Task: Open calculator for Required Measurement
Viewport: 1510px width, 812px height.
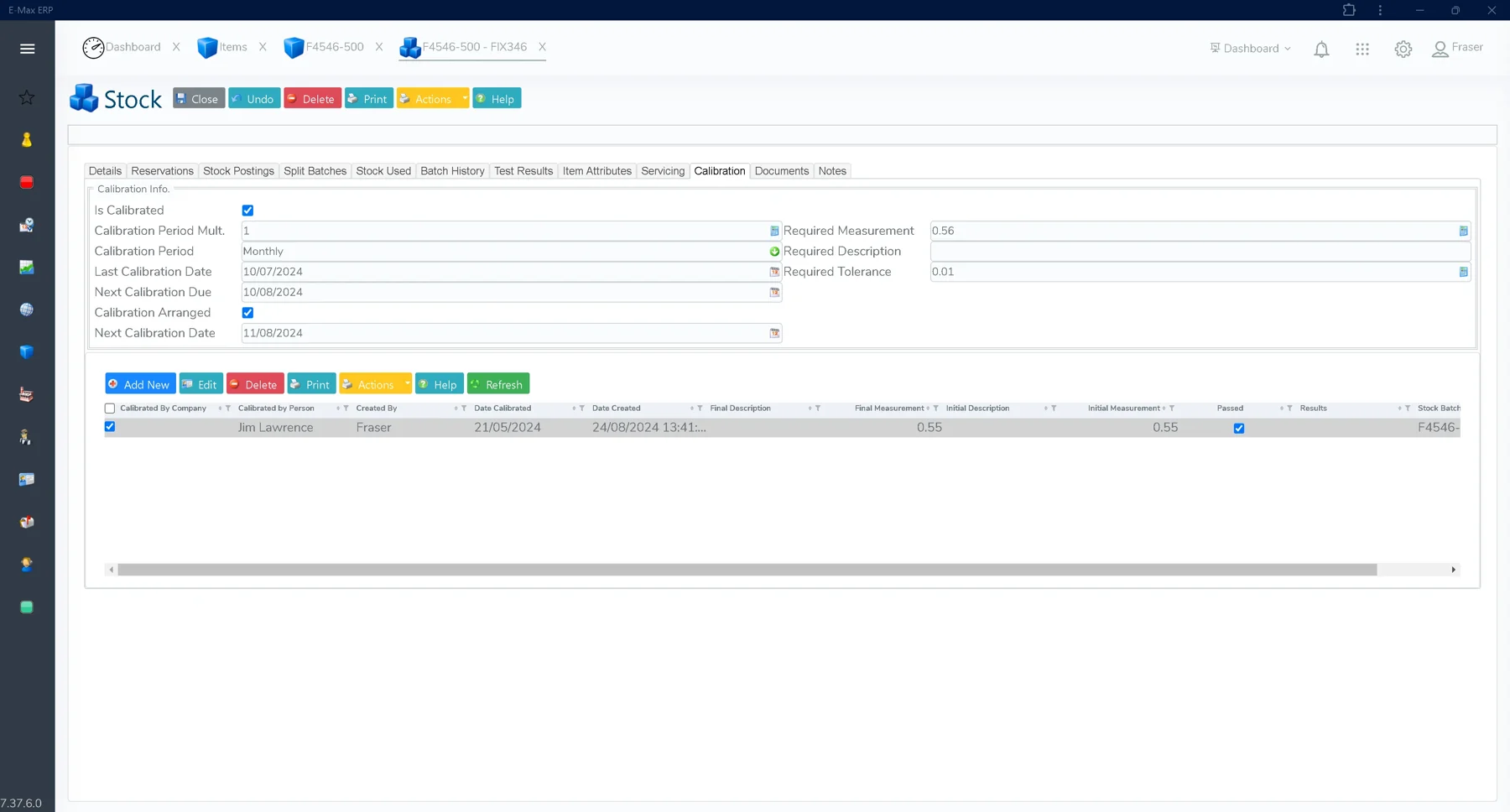Action: point(1463,231)
